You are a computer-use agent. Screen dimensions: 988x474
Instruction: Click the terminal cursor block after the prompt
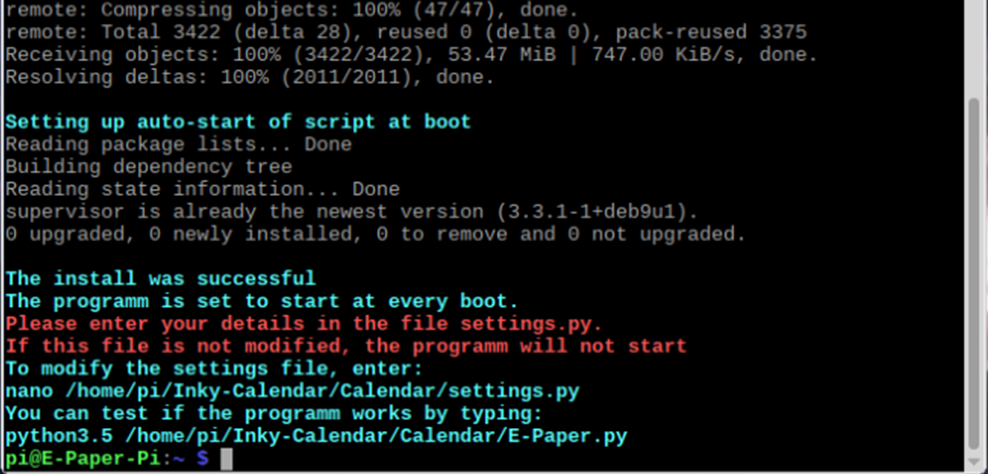(x=226, y=458)
